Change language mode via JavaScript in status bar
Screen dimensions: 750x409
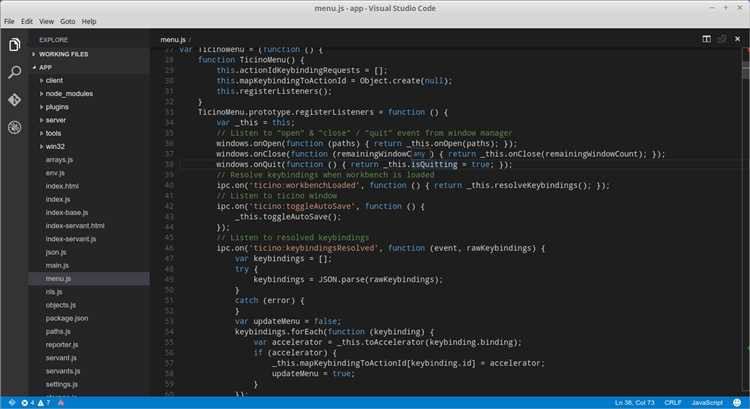coord(707,402)
